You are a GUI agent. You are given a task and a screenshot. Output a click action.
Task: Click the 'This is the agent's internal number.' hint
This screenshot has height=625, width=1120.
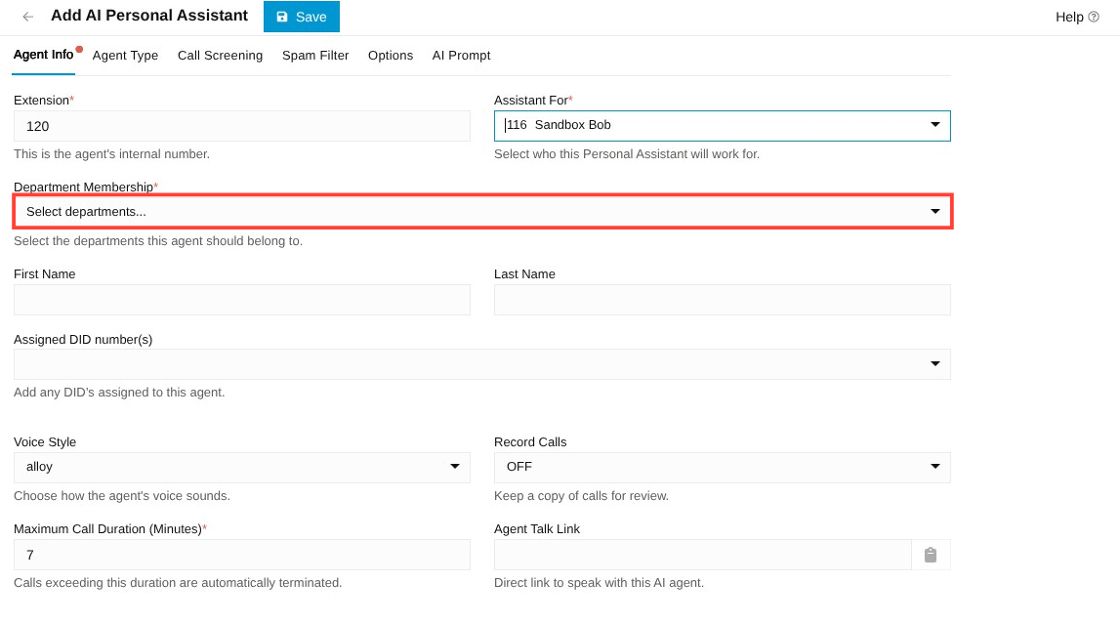[x=111, y=154]
